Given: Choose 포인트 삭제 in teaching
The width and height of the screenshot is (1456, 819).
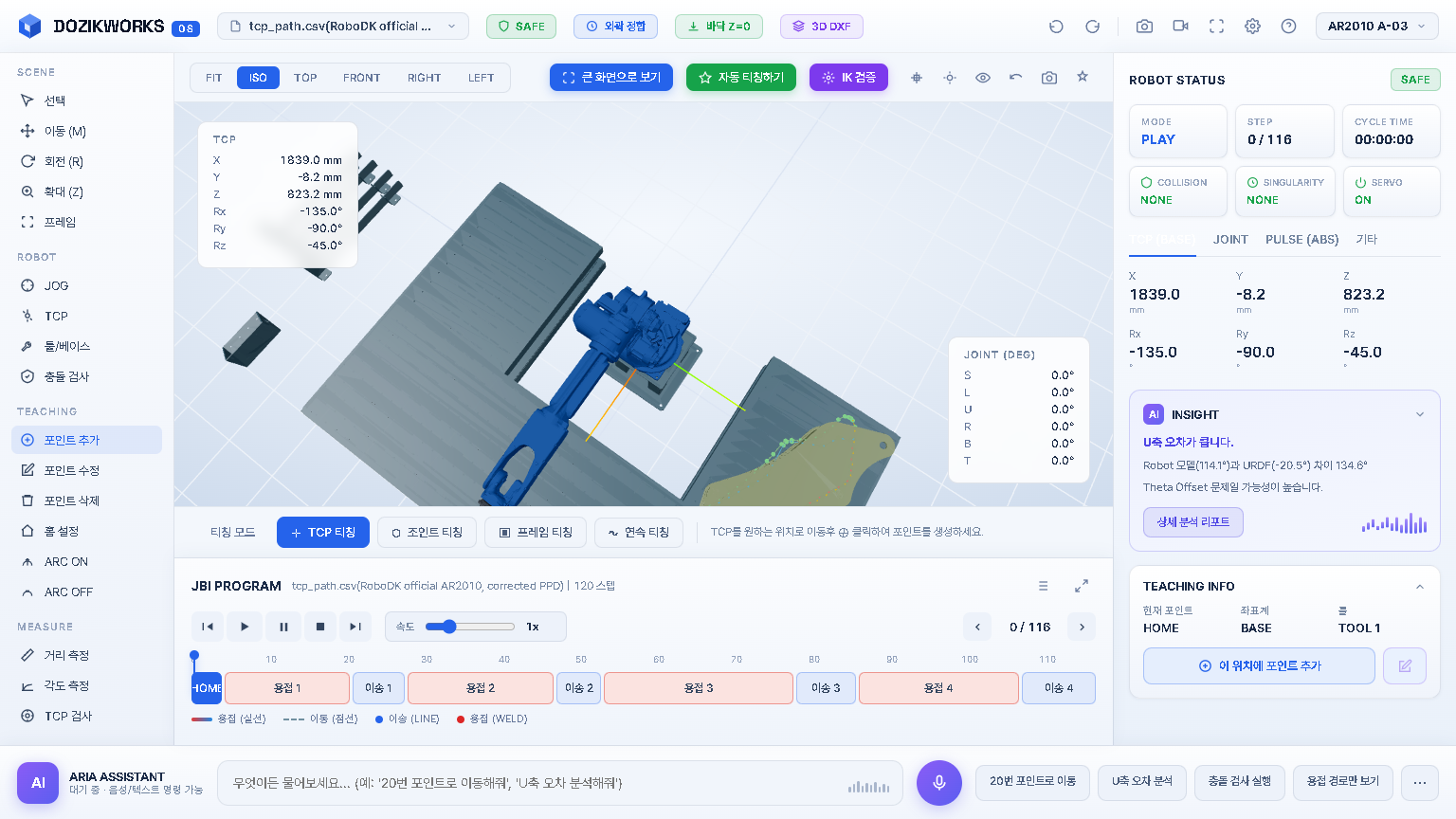Looking at the screenshot, I should pyautogui.click(x=86, y=500).
